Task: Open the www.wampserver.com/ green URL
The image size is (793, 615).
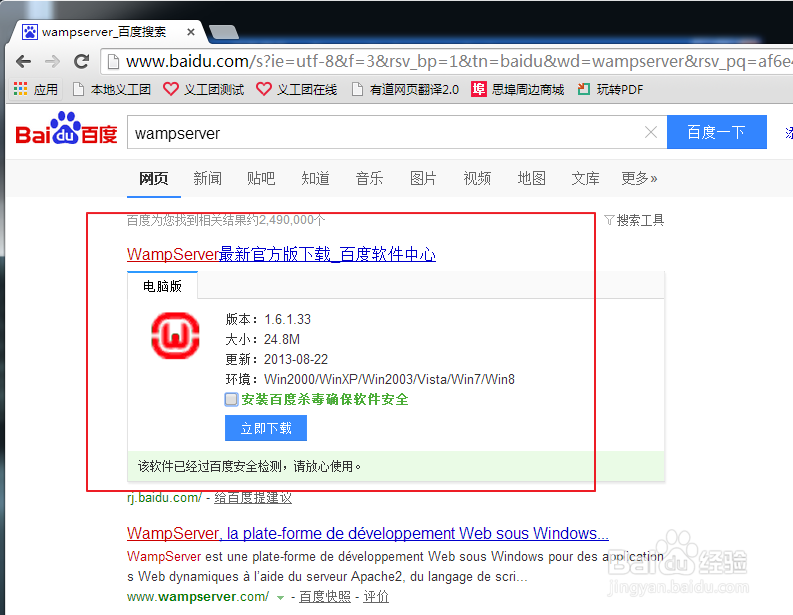Action: click(198, 597)
